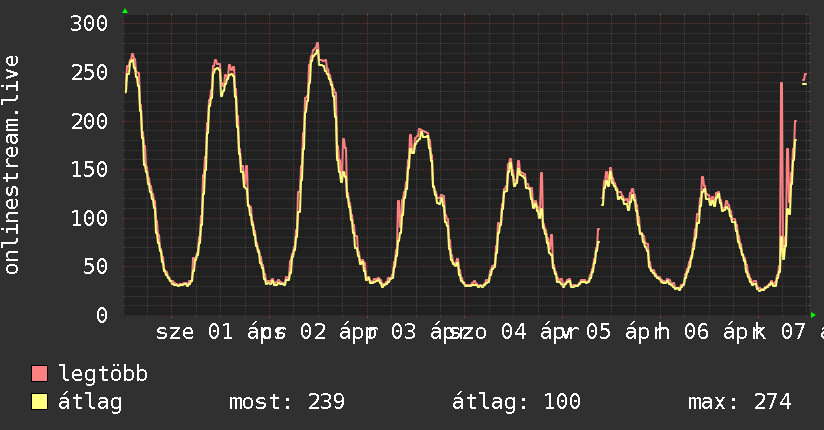Click the 150 y-axis tick label
This screenshot has width=824, height=430.
(x=89, y=170)
